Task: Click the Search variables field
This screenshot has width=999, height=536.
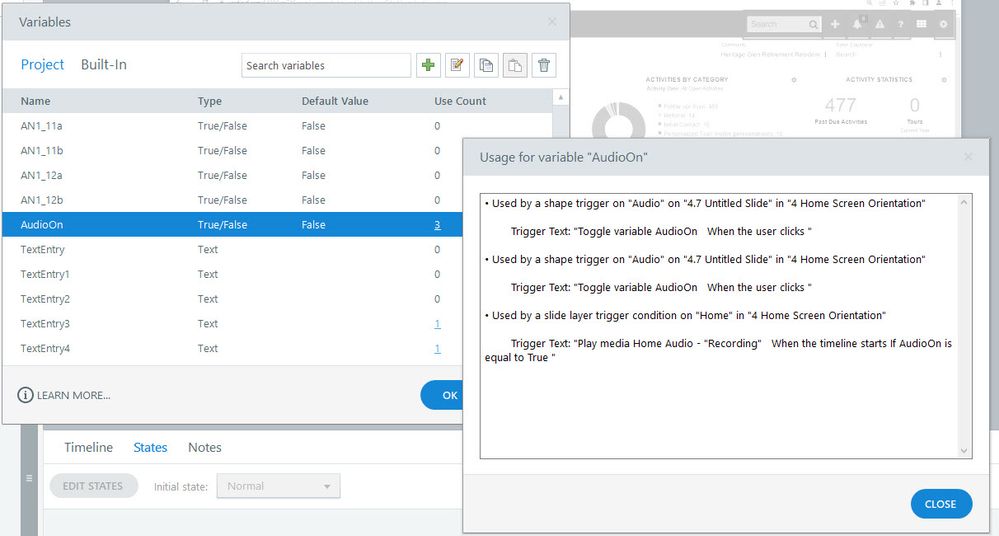Action: (x=326, y=65)
